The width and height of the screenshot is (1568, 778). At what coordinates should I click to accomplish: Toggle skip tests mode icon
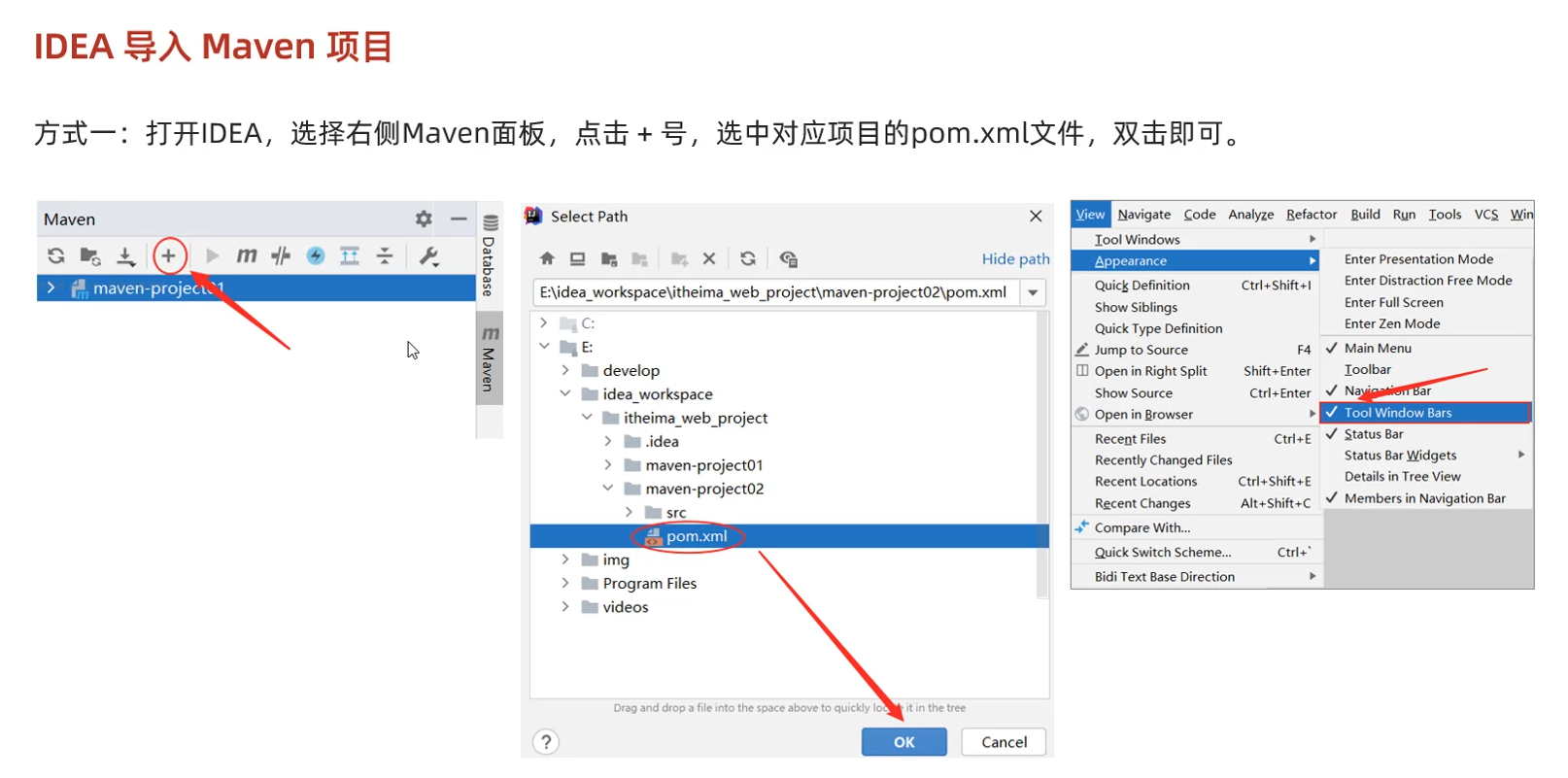[281, 255]
